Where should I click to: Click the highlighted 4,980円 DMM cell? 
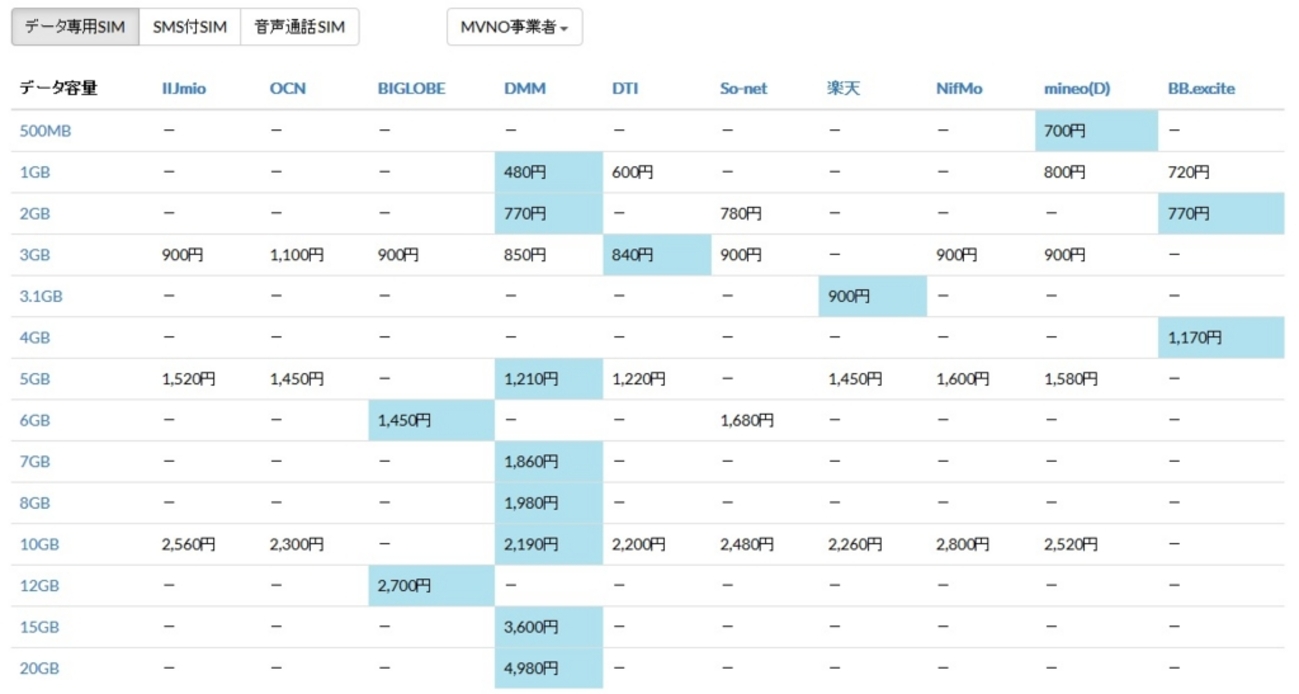(x=549, y=669)
